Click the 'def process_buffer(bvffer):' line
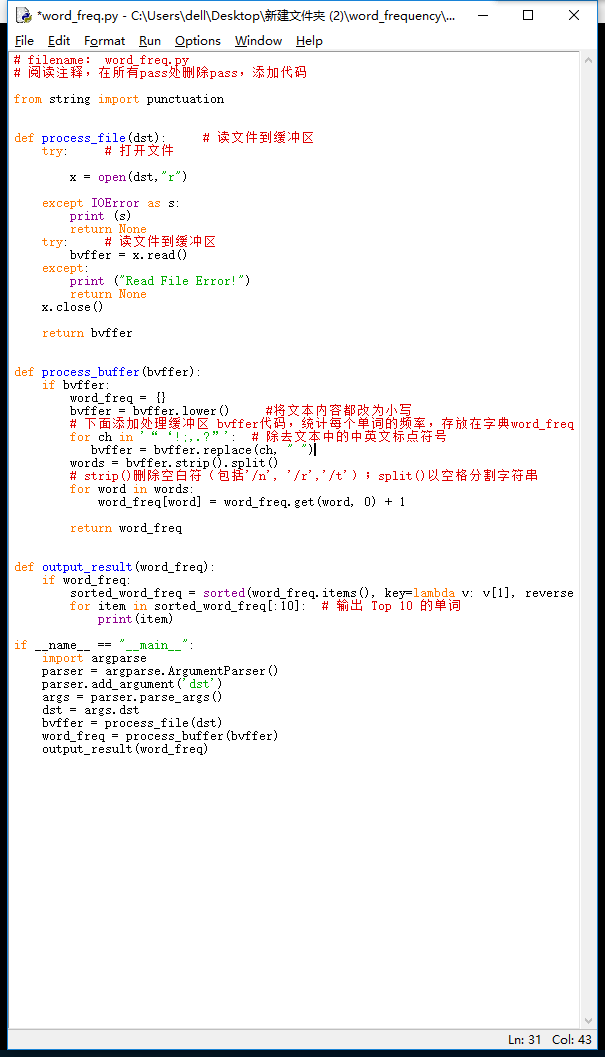The width and height of the screenshot is (605, 1057). coord(107,372)
